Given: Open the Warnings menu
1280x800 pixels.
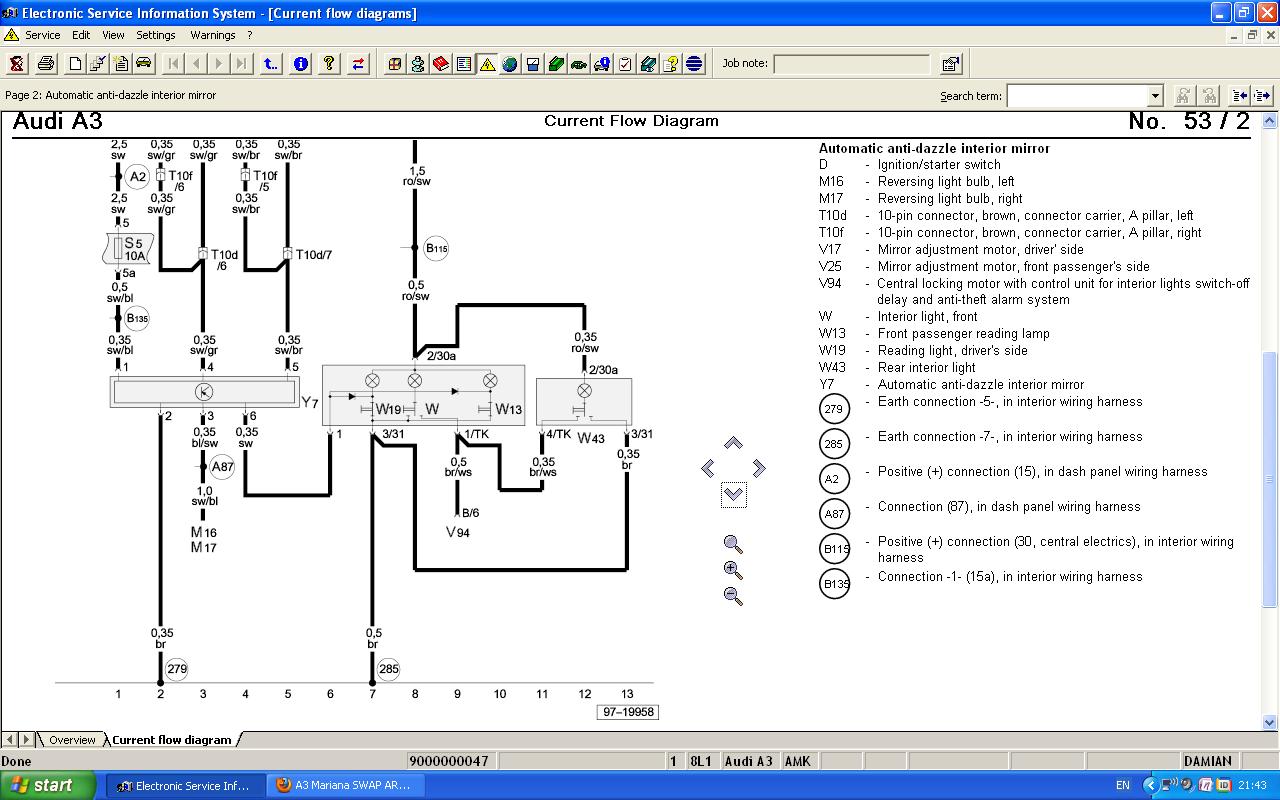Looking at the screenshot, I should (213, 35).
